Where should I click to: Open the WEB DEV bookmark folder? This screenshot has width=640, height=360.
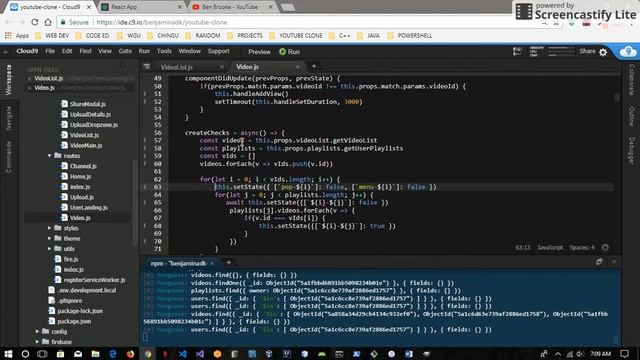(x=52, y=36)
